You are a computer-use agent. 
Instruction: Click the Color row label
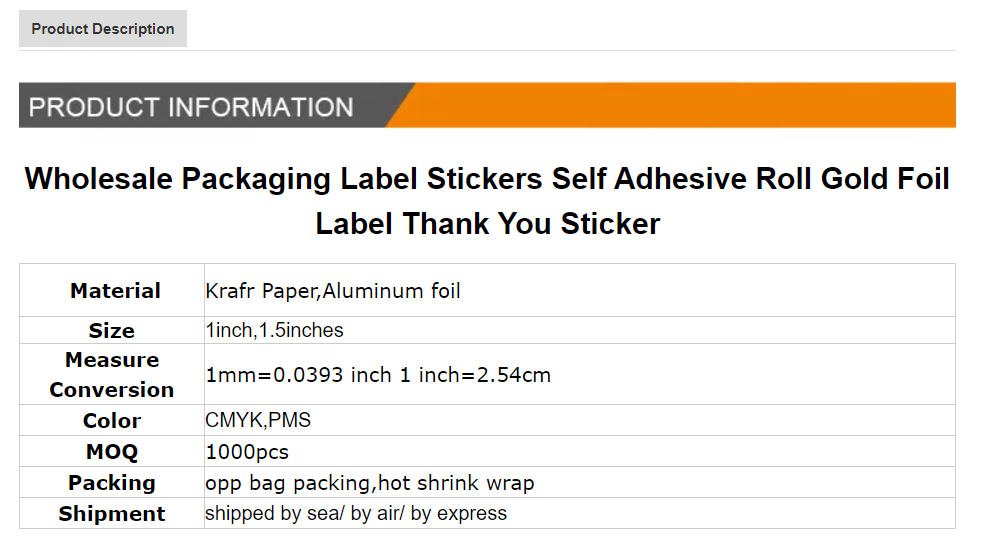(x=112, y=420)
